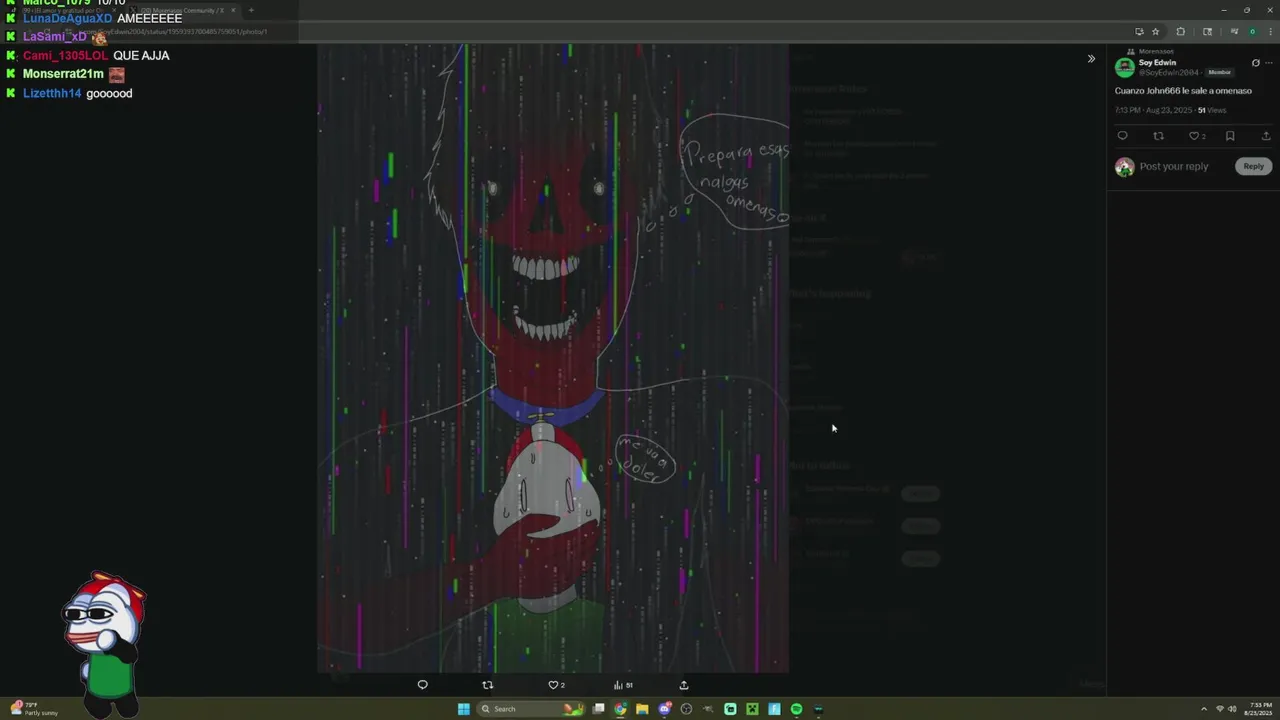Open Discord from the taskbar
Viewport: 1280px width, 720px height.
[x=665, y=709]
